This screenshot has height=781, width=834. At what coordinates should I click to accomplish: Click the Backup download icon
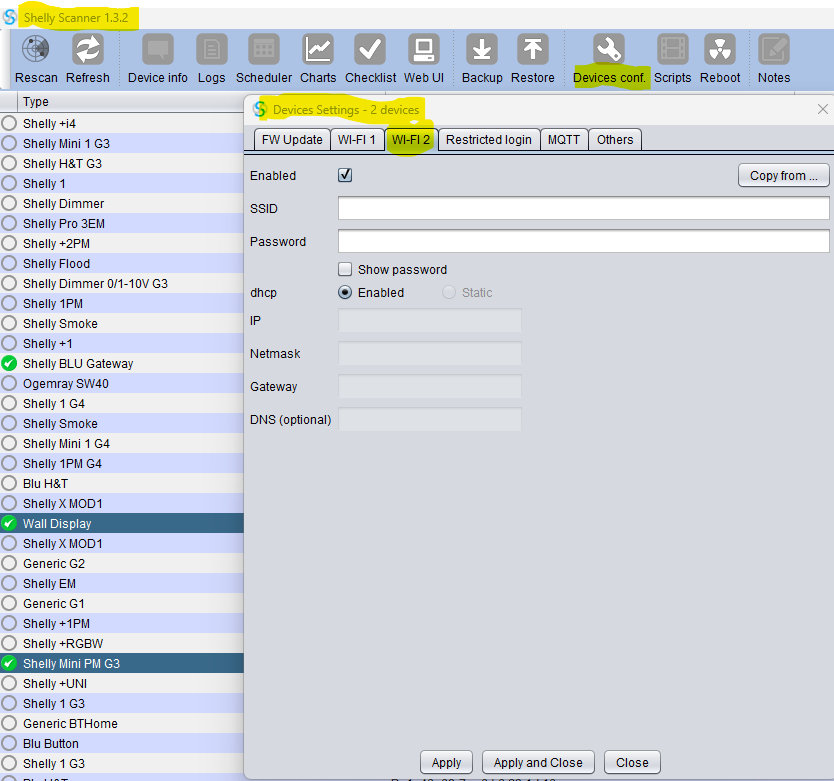482,49
